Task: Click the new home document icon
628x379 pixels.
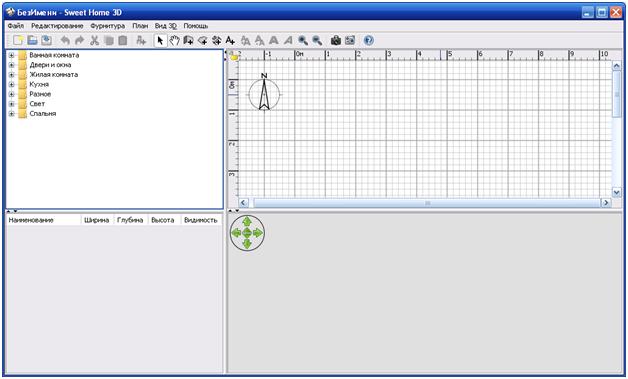Action: pos(18,40)
